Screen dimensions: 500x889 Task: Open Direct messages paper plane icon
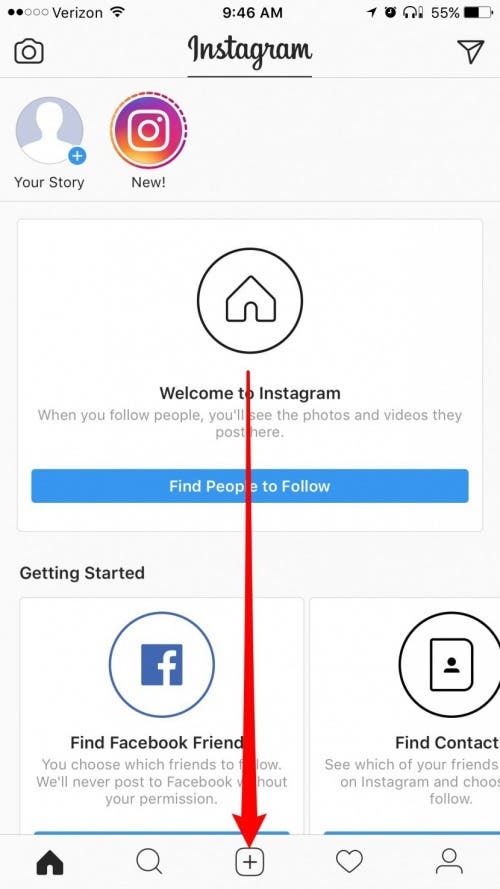pyautogui.click(x=471, y=51)
